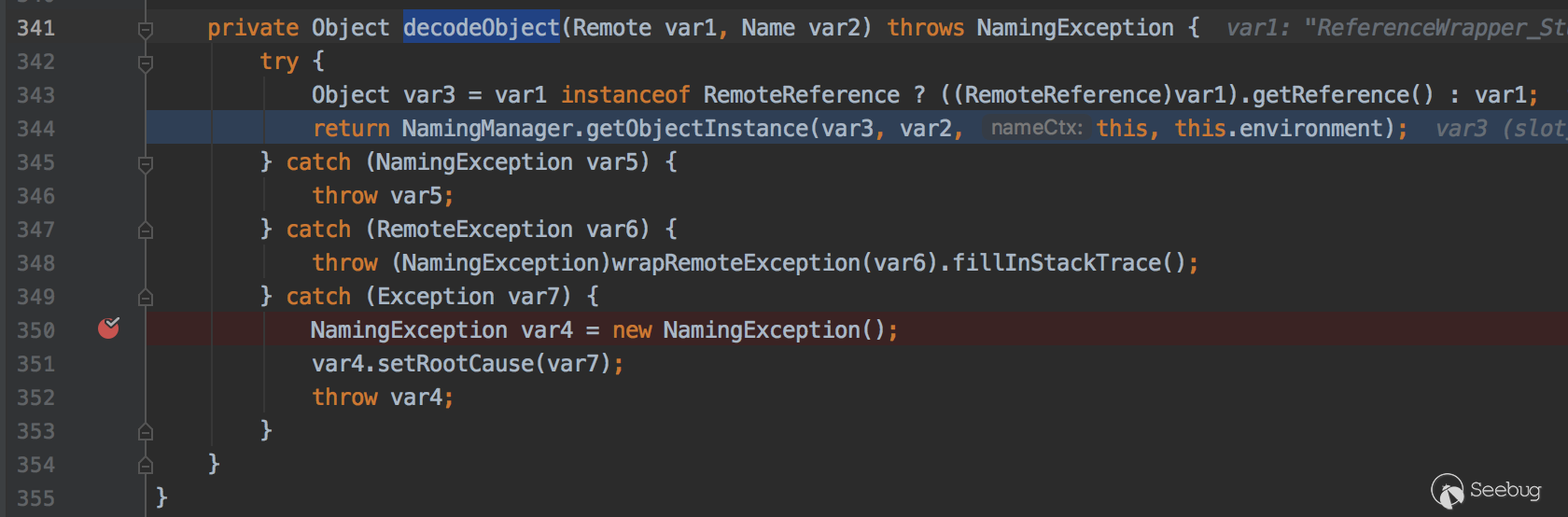Click the fold end marker on line 354
1568x517 pixels.
click(146, 465)
